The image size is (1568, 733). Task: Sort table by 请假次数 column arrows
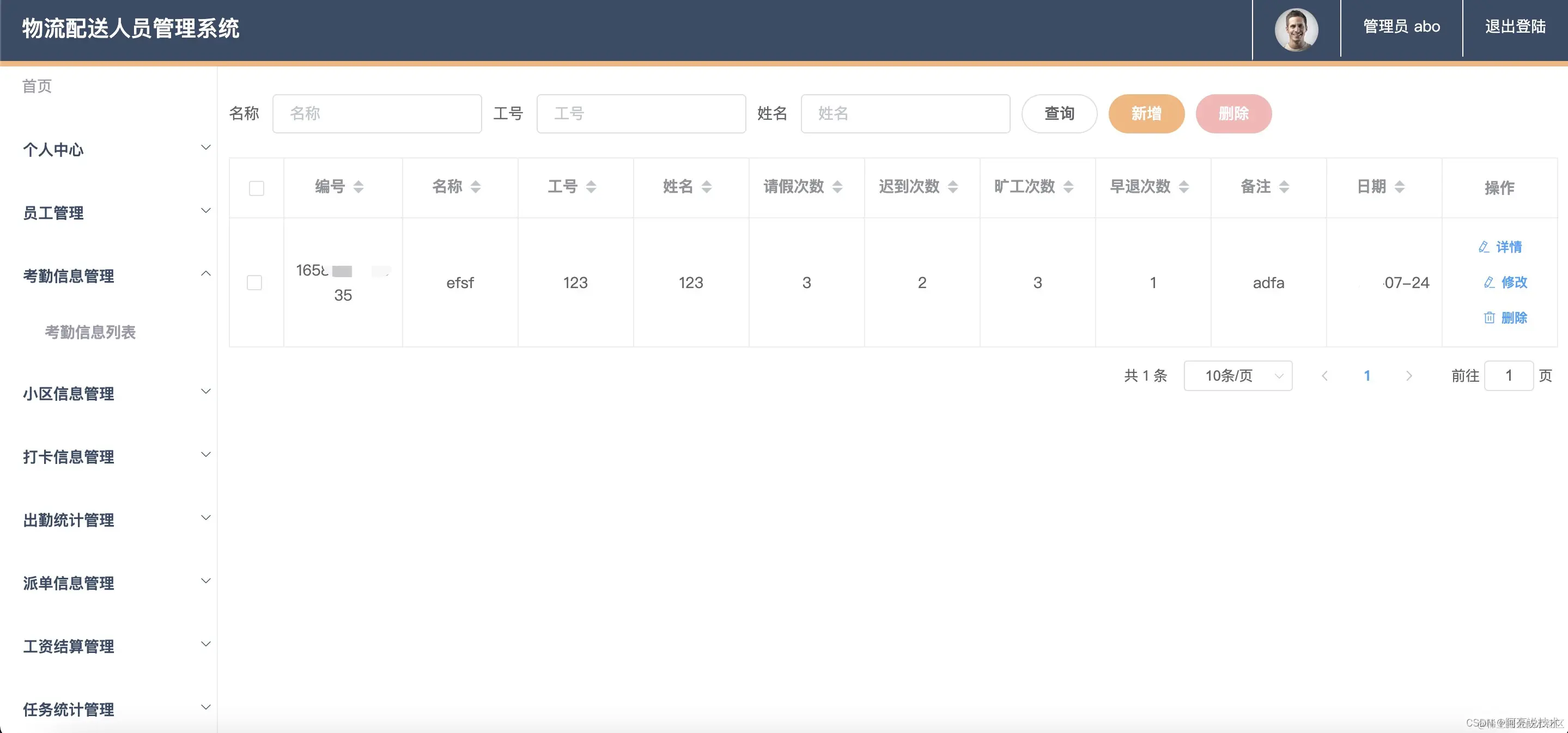click(x=837, y=187)
